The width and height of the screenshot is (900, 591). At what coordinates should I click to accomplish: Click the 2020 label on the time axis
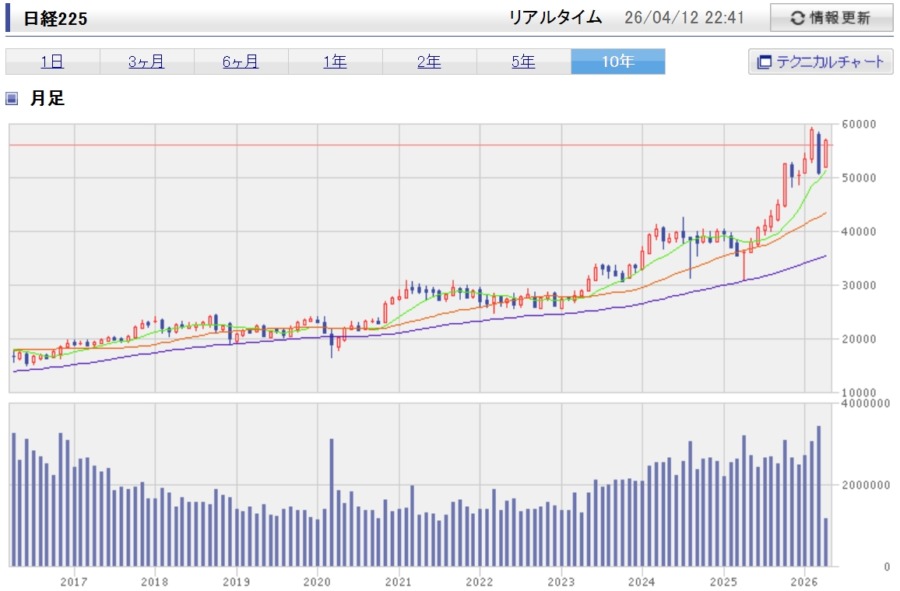[317, 581]
